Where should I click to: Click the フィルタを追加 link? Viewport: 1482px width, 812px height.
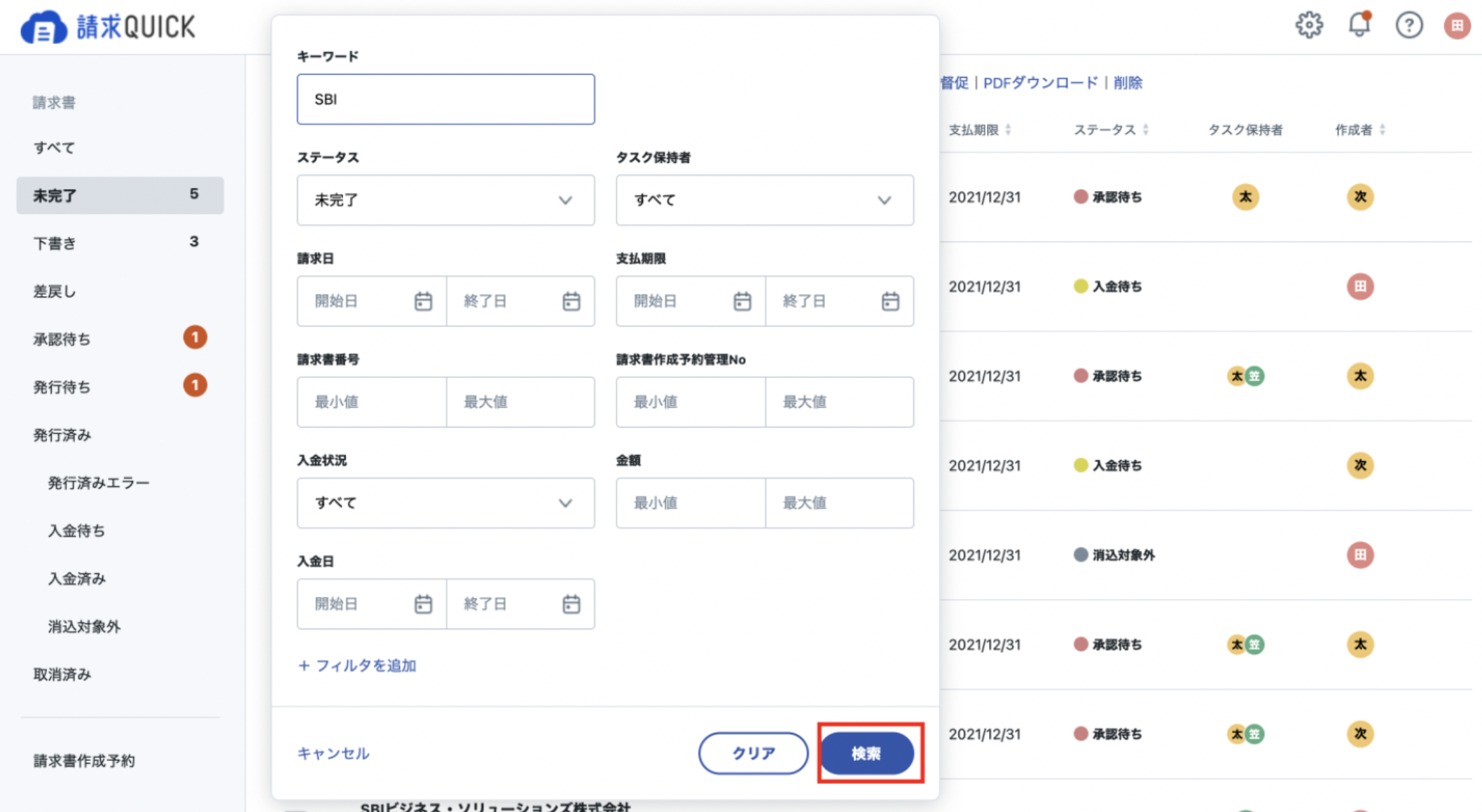click(357, 665)
